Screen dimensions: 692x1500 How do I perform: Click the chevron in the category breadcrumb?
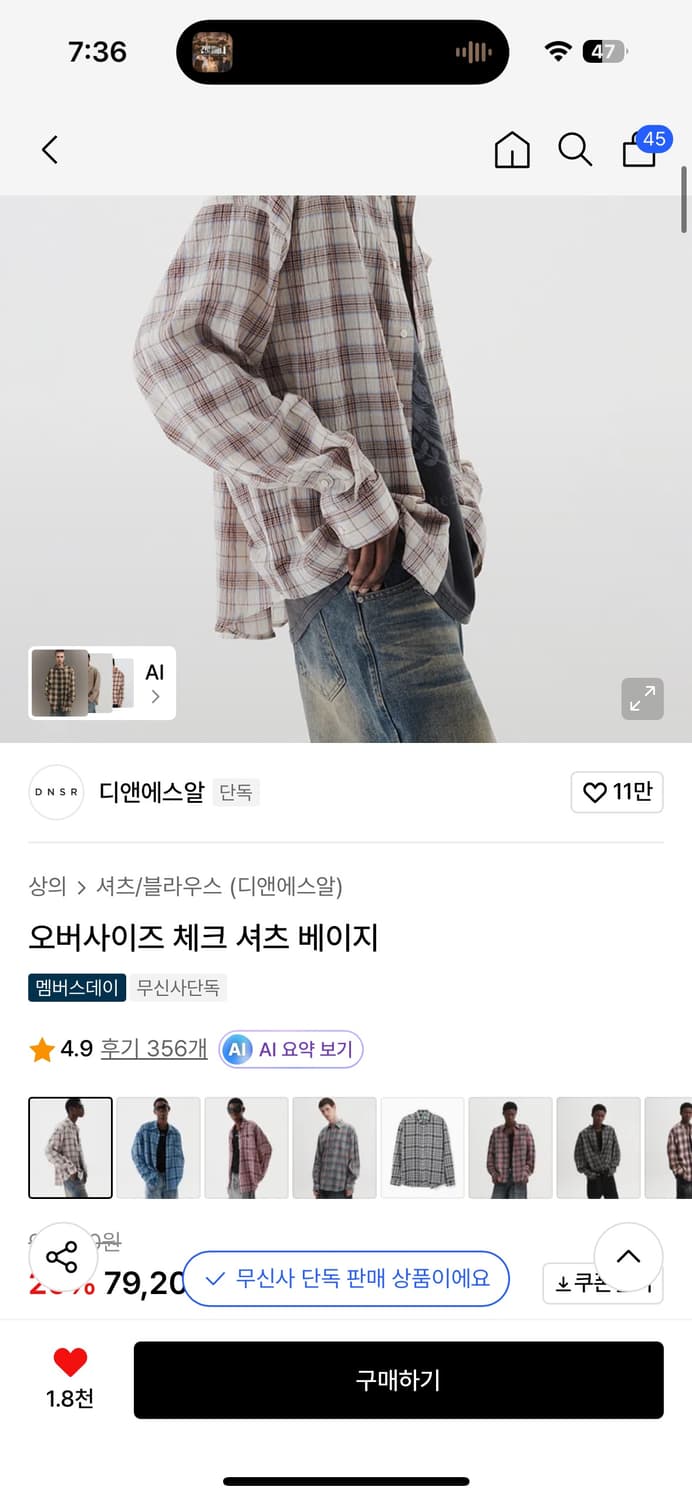[79, 886]
